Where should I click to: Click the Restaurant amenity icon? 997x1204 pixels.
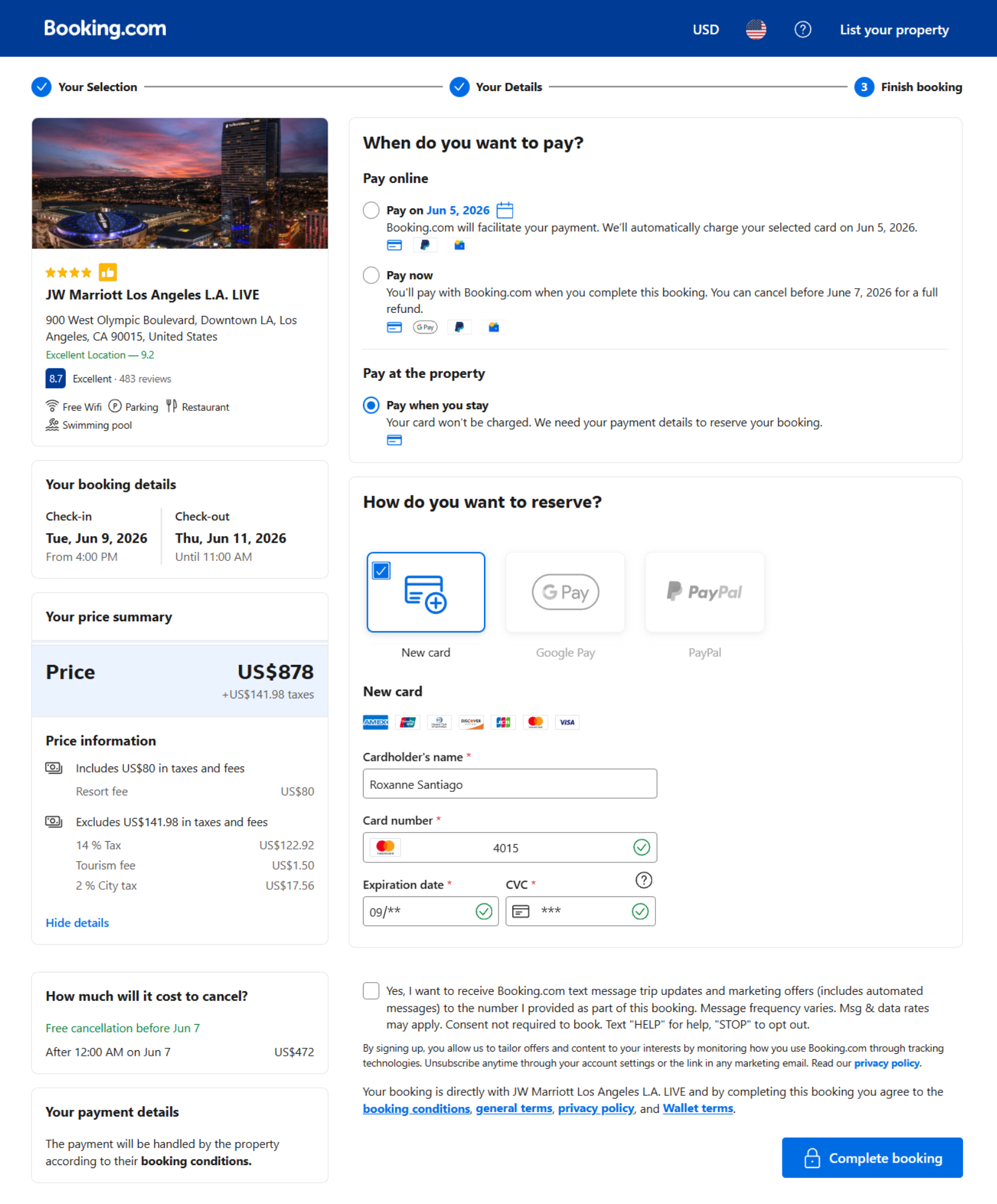point(171,406)
